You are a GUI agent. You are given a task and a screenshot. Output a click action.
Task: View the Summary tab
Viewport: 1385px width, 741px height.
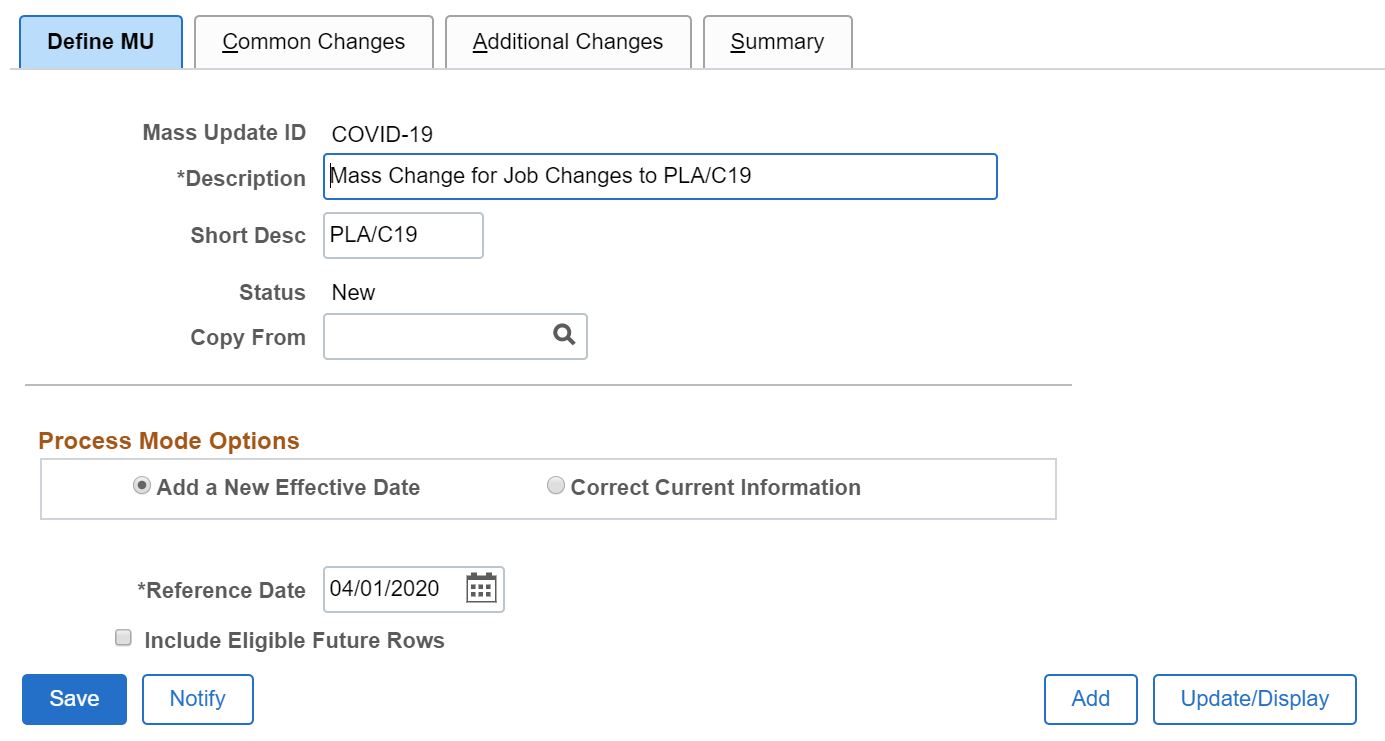point(778,41)
